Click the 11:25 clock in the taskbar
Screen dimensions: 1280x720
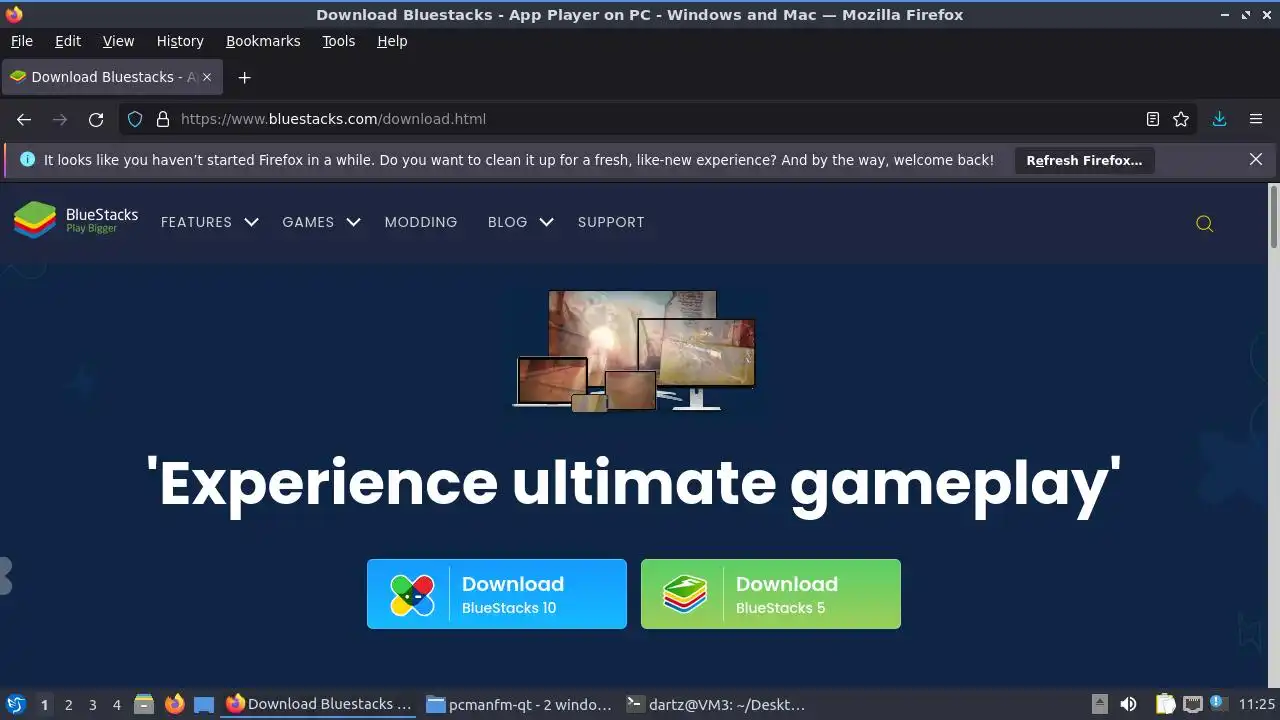pyautogui.click(x=1256, y=704)
